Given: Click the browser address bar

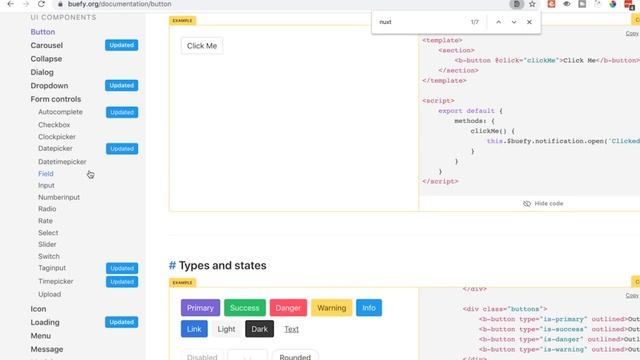Looking at the screenshot, I should click(282, 4).
